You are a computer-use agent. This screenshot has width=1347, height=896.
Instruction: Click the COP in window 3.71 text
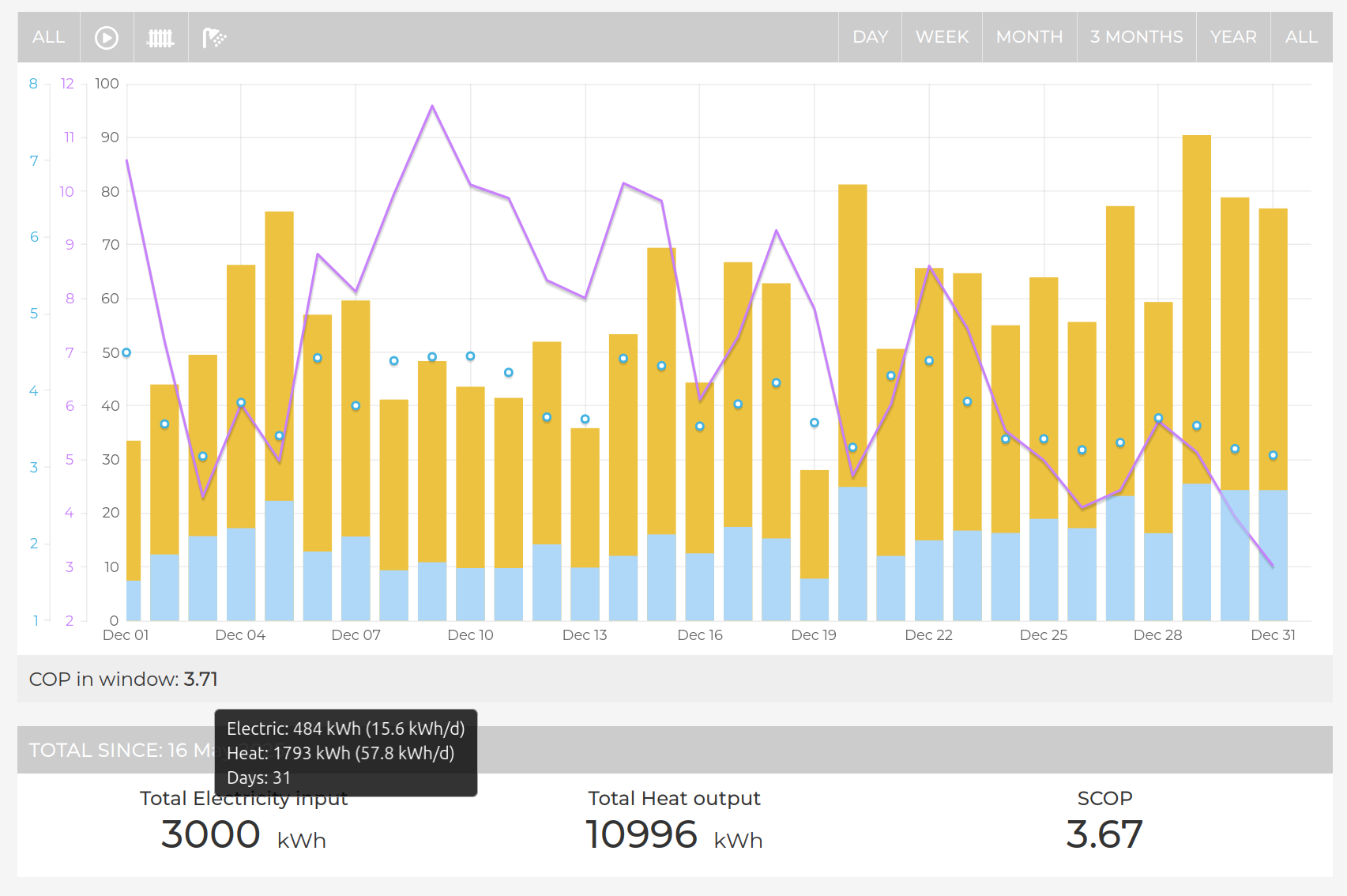click(123, 680)
